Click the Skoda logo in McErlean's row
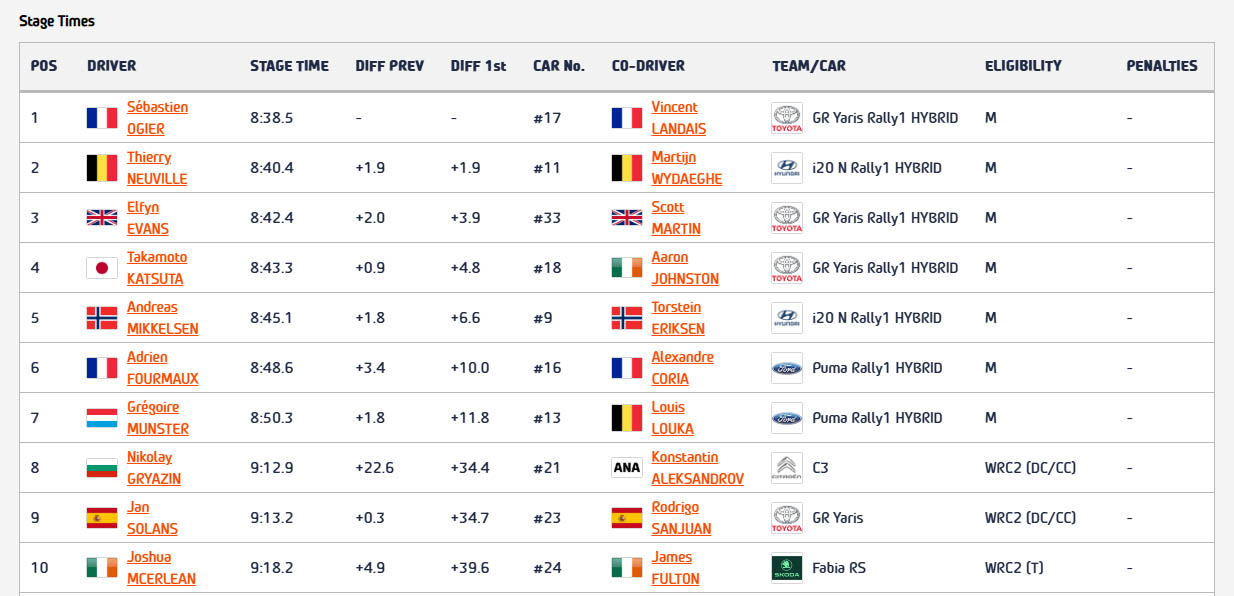1234x596 pixels. click(x=786, y=568)
